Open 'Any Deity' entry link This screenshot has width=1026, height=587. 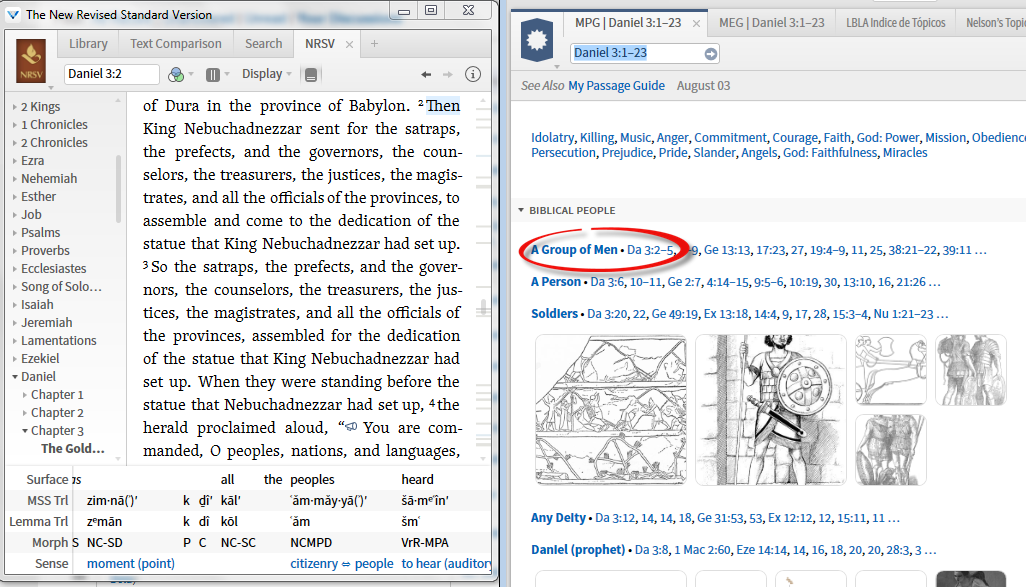point(558,518)
